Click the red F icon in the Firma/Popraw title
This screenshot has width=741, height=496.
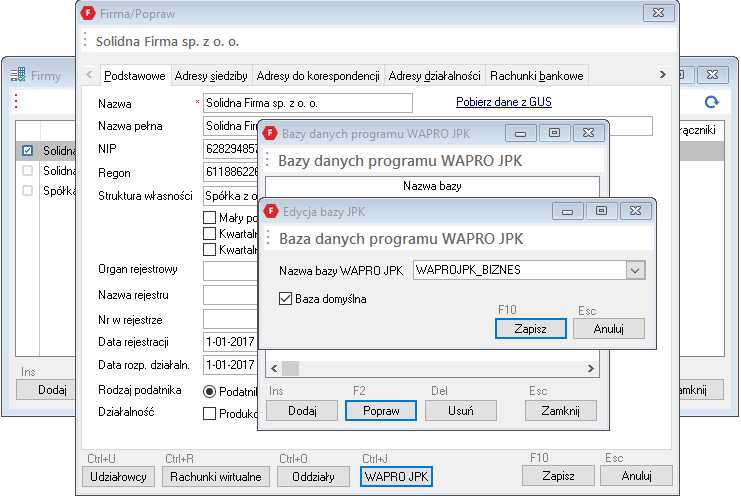click(x=88, y=13)
